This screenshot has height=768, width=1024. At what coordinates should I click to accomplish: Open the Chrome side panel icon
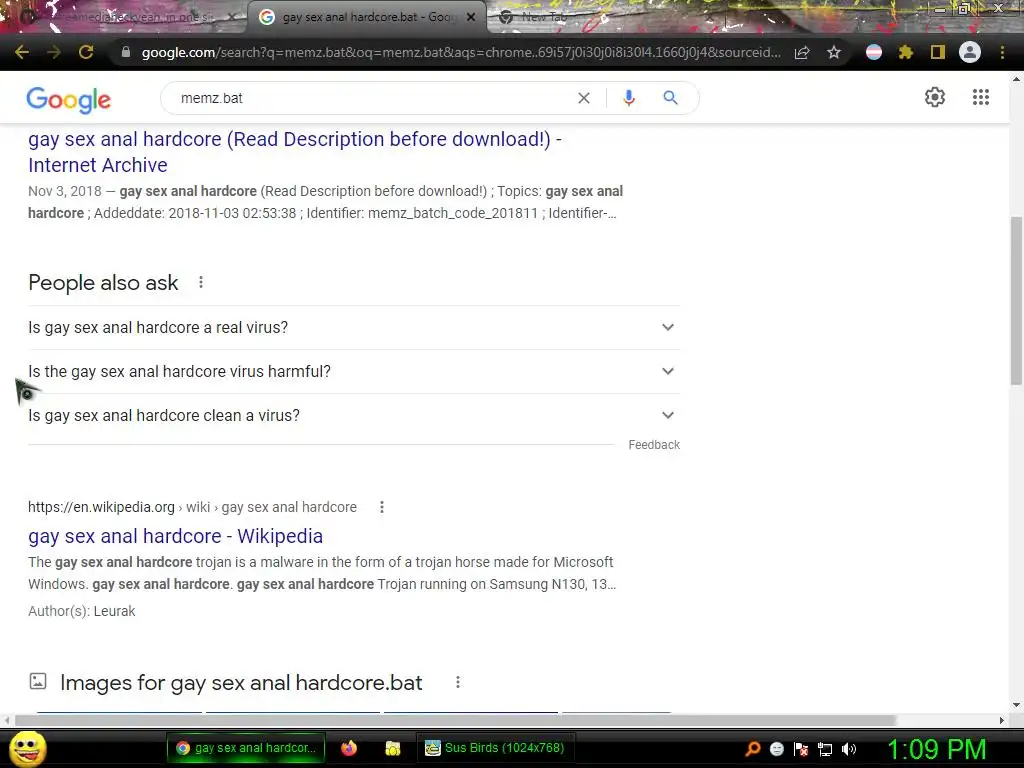938,52
